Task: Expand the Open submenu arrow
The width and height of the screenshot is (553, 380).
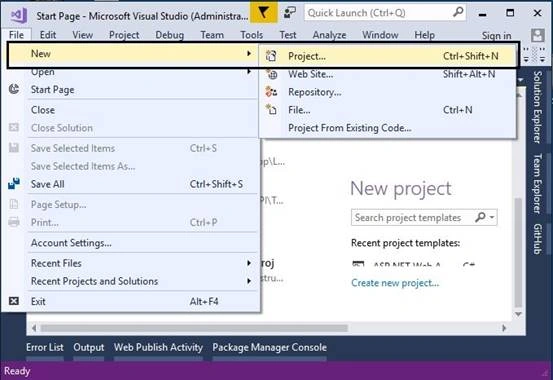Action: [249, 71]
